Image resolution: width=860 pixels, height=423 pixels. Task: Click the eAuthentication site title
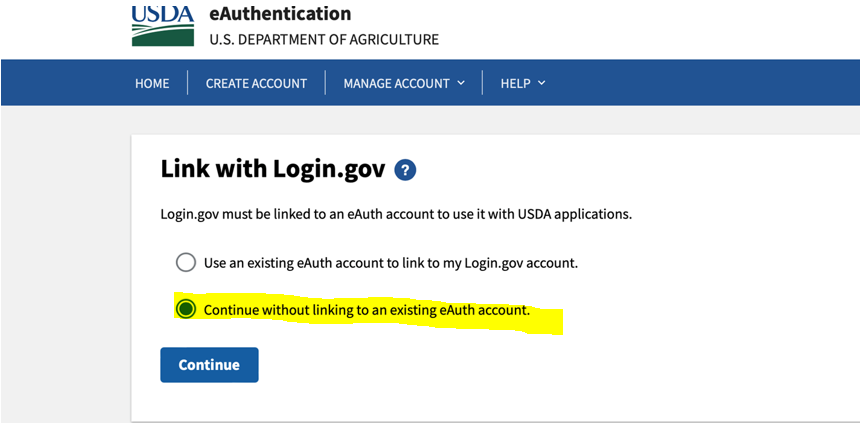pos(280,14)
